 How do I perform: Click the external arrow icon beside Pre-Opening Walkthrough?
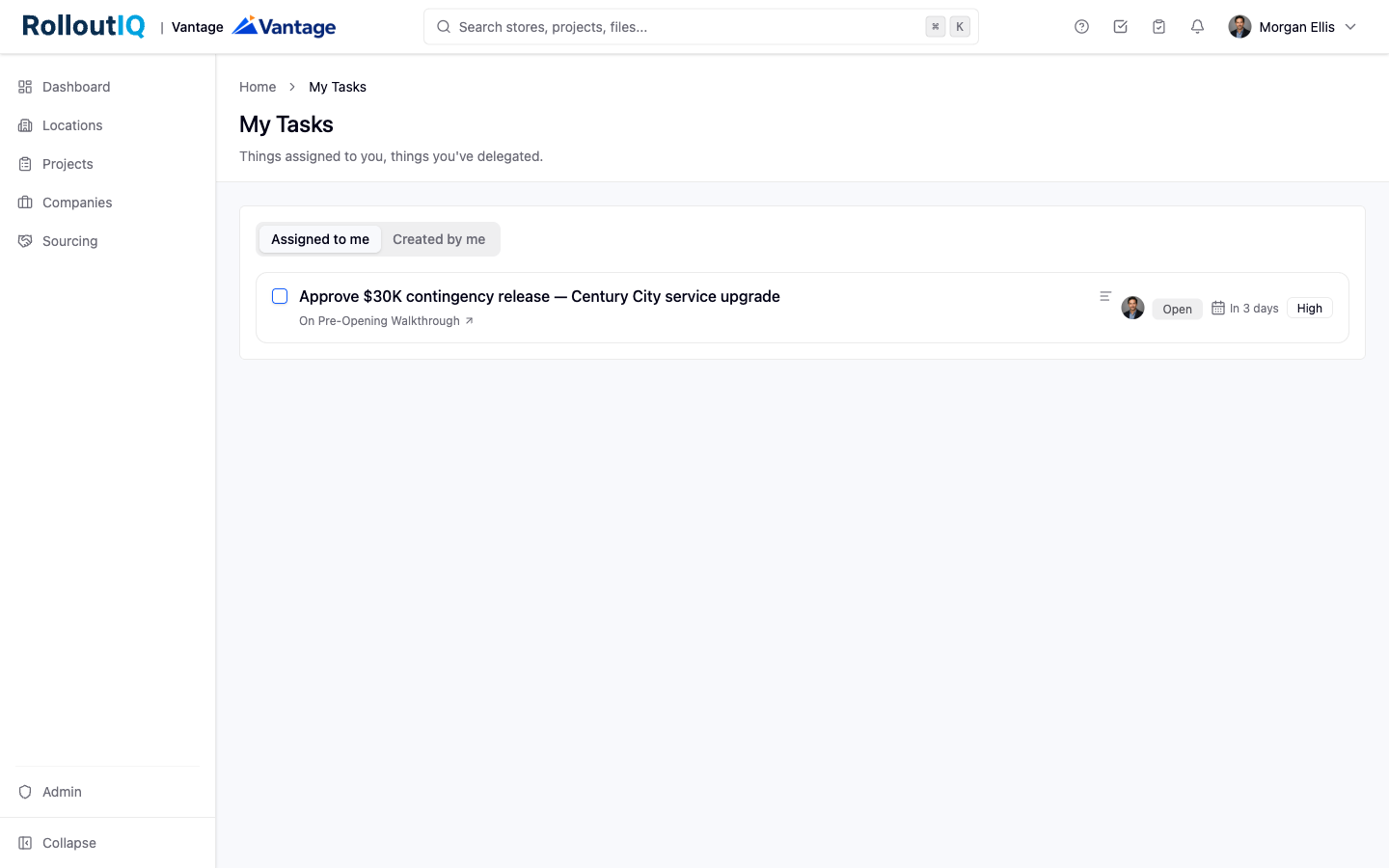point(470,321)
